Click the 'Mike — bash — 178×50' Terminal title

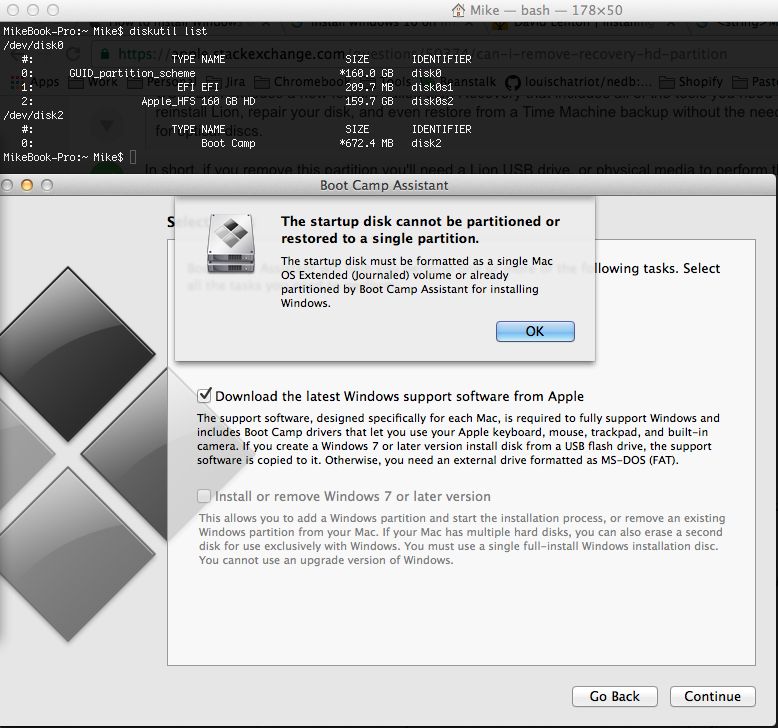pos(546,10)
